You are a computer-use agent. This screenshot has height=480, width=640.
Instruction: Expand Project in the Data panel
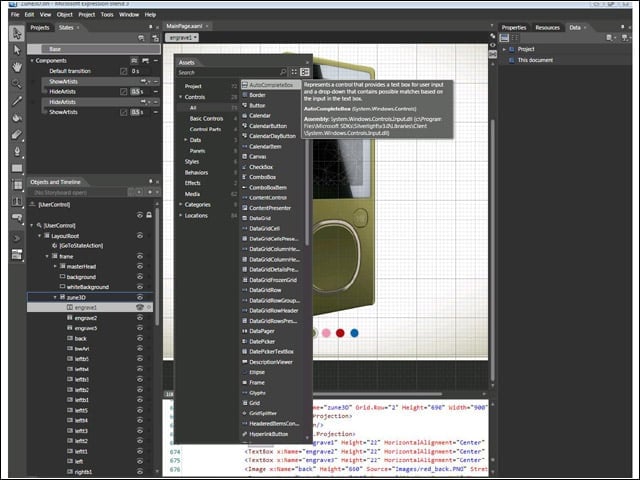[504, 49]
